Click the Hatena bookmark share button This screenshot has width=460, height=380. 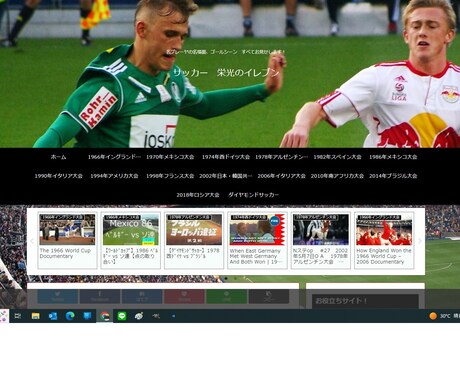[142, 296]
